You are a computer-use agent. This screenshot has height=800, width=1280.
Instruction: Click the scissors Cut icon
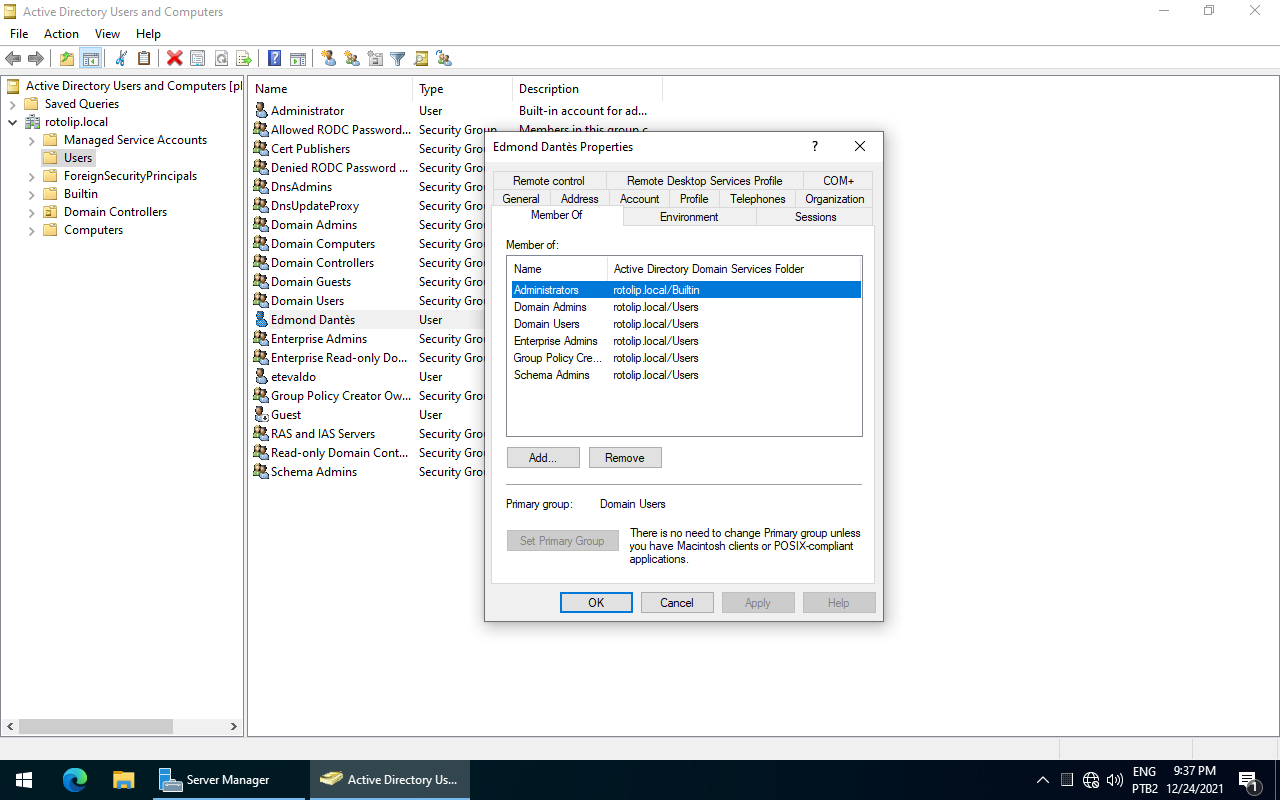pos(122,59)
